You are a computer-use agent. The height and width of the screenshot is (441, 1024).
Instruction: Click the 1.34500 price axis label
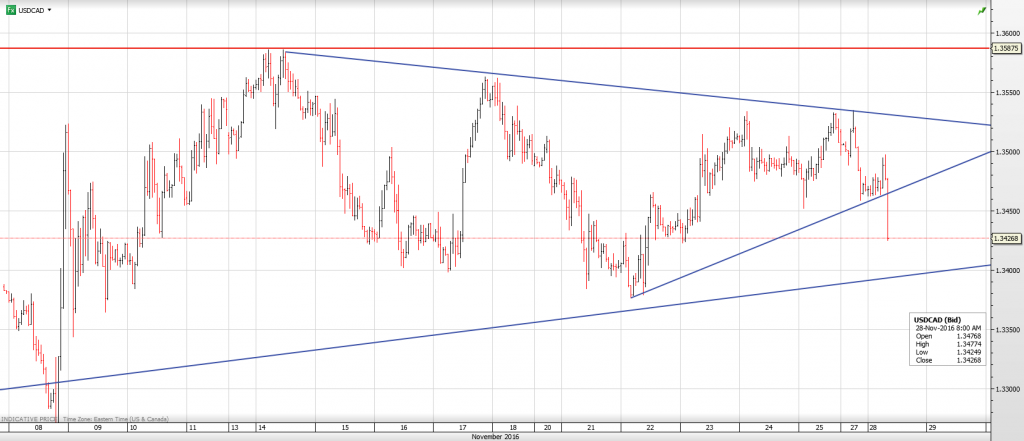coord(1007,211)
